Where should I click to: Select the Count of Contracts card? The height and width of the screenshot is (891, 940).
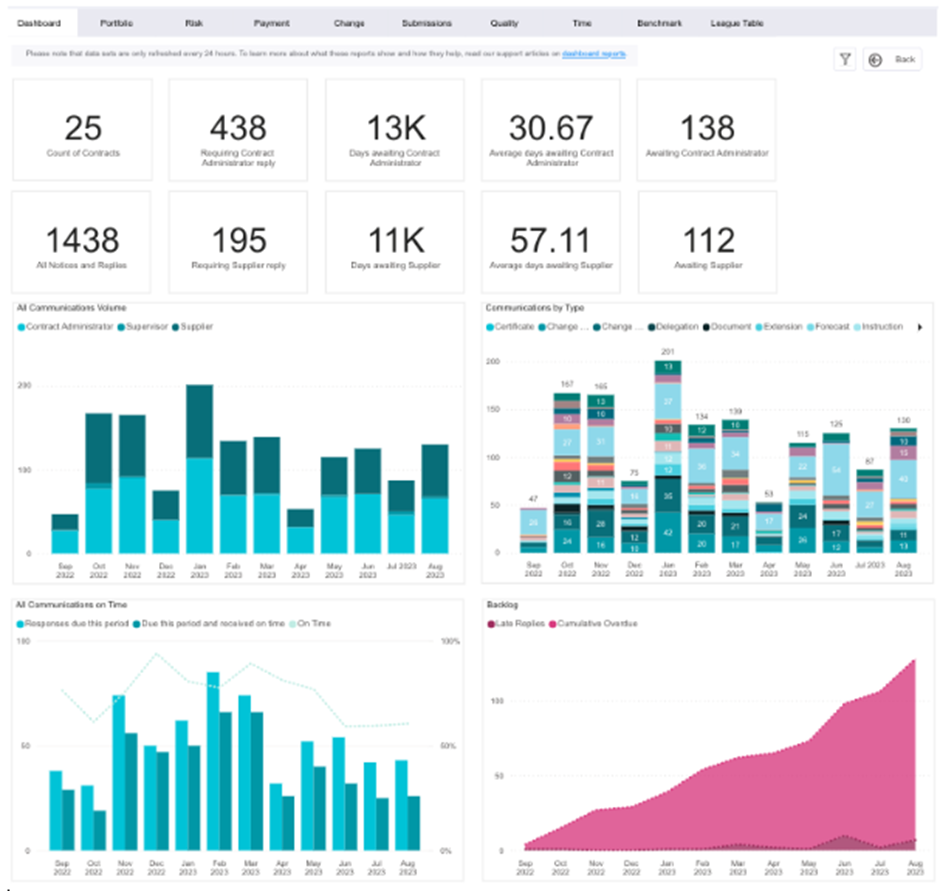pyautogui.click(x=83, y=130)
